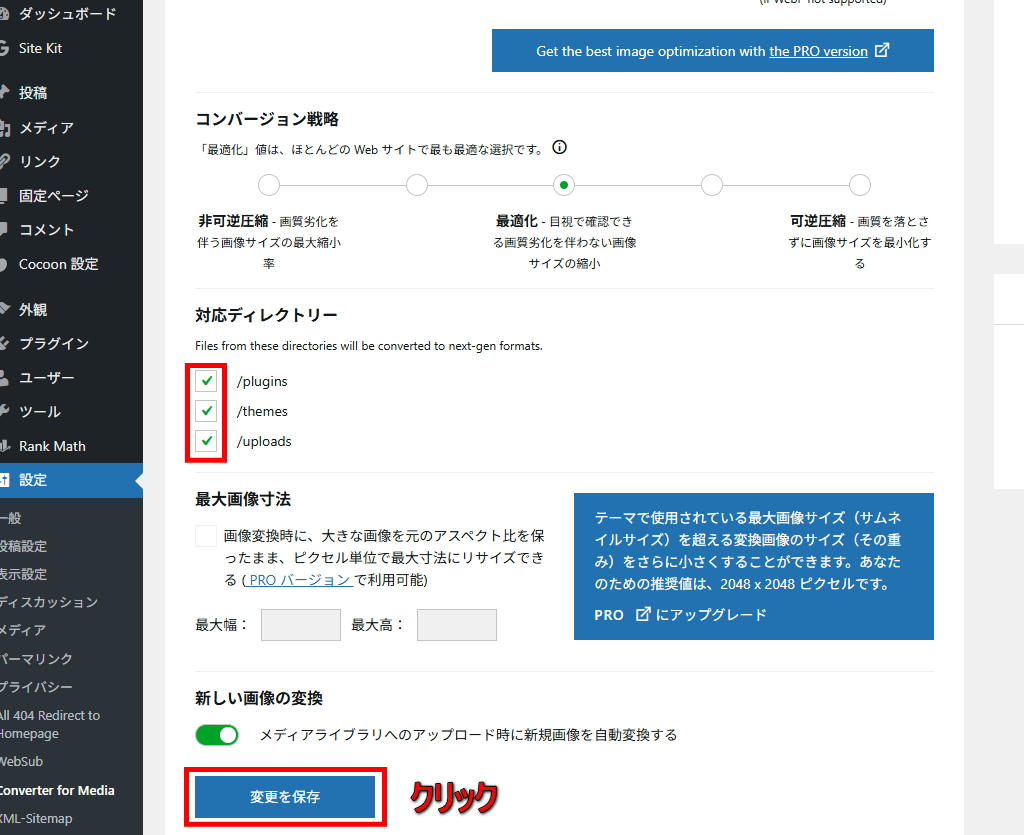The height and width of the screenshot is (835, 1024).
Task: Click the Rank Math icon in sidebar
Action: (4, 446)
